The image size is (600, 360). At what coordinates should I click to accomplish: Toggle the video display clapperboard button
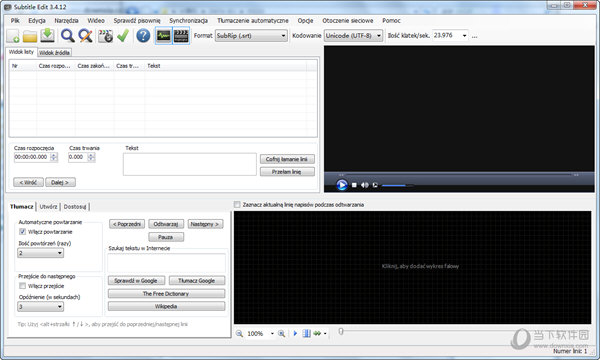tap(181, 36)
